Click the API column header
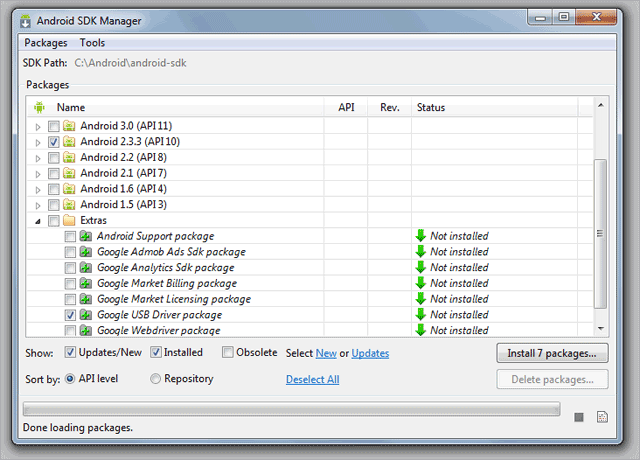The height and width of the screenshot is (460, 640). (346, 107)
